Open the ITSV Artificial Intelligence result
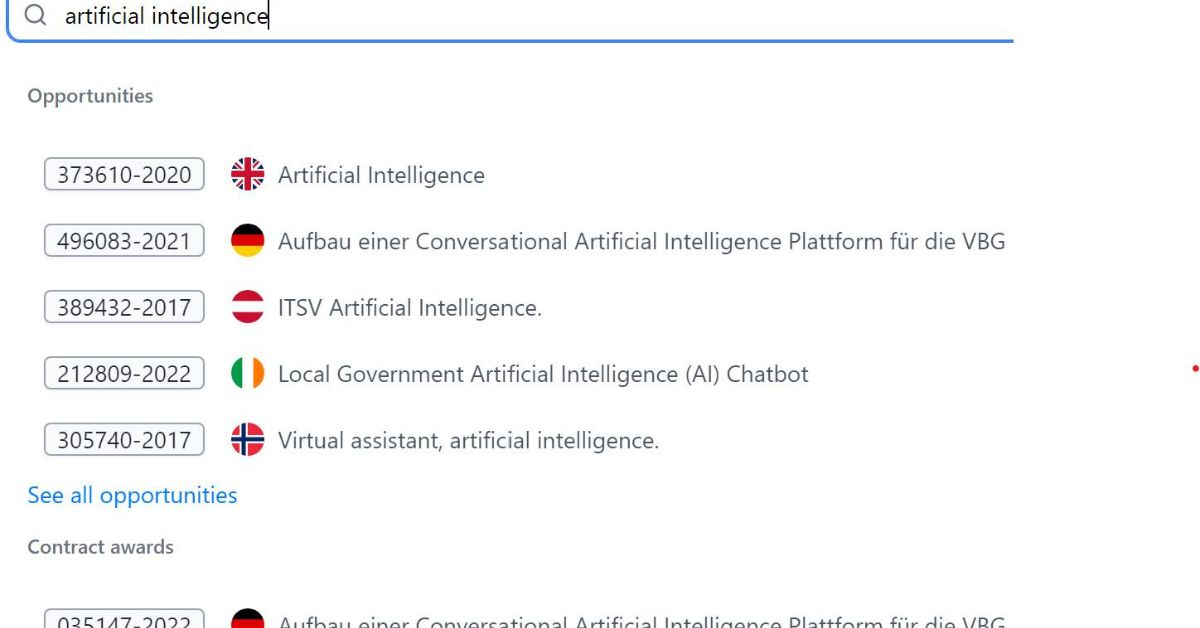The width and height of the screenshot is (1200, 628). [409, 307]
